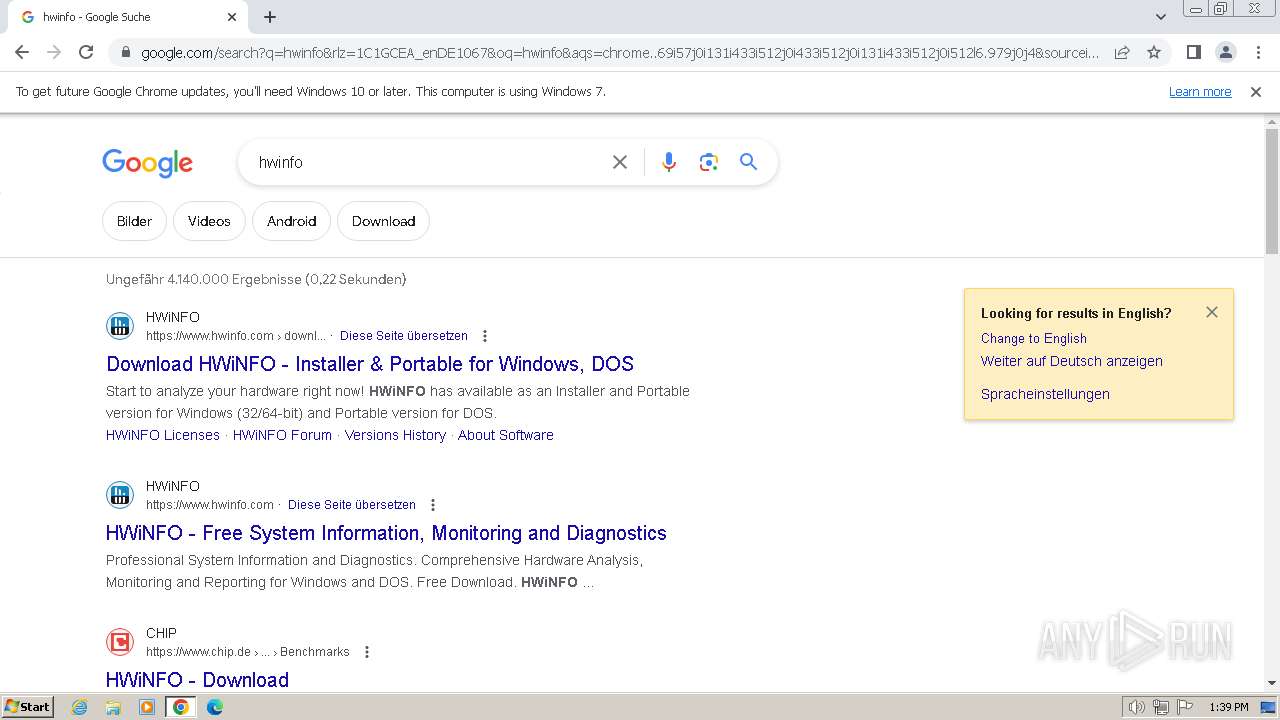The height and width of the screenshot is (720, 1280).
Task: Open the CHIP HWiNFO - Download result
Action: 197,680
